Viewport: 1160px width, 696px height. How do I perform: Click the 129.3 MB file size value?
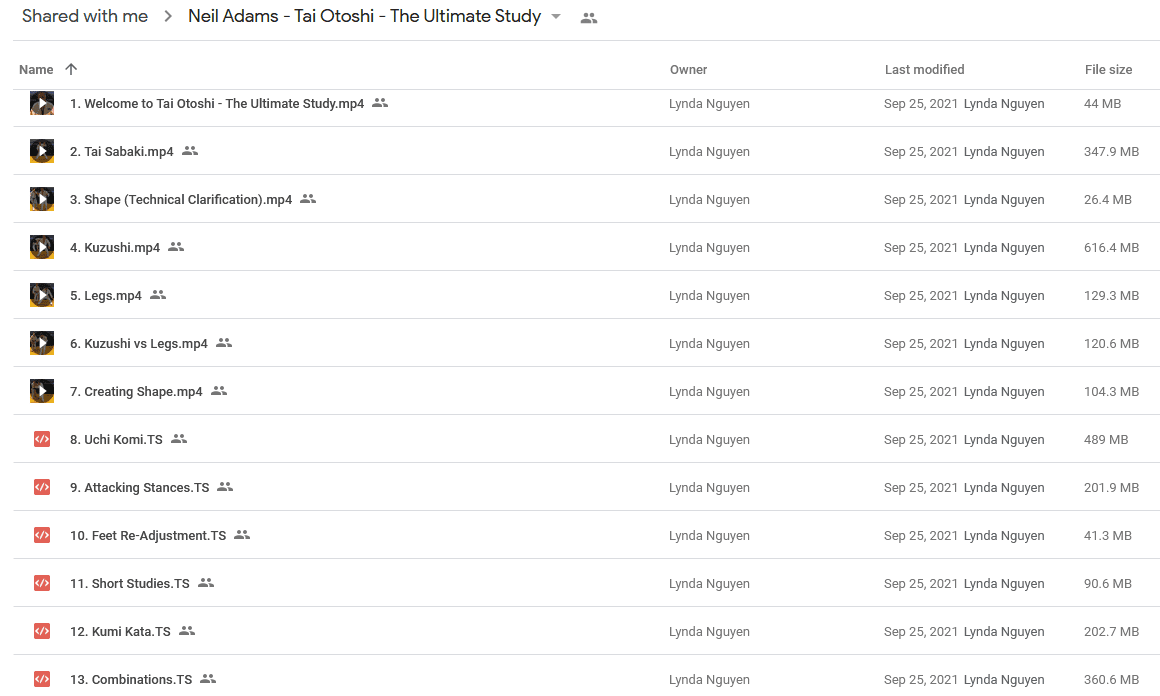1111,296
